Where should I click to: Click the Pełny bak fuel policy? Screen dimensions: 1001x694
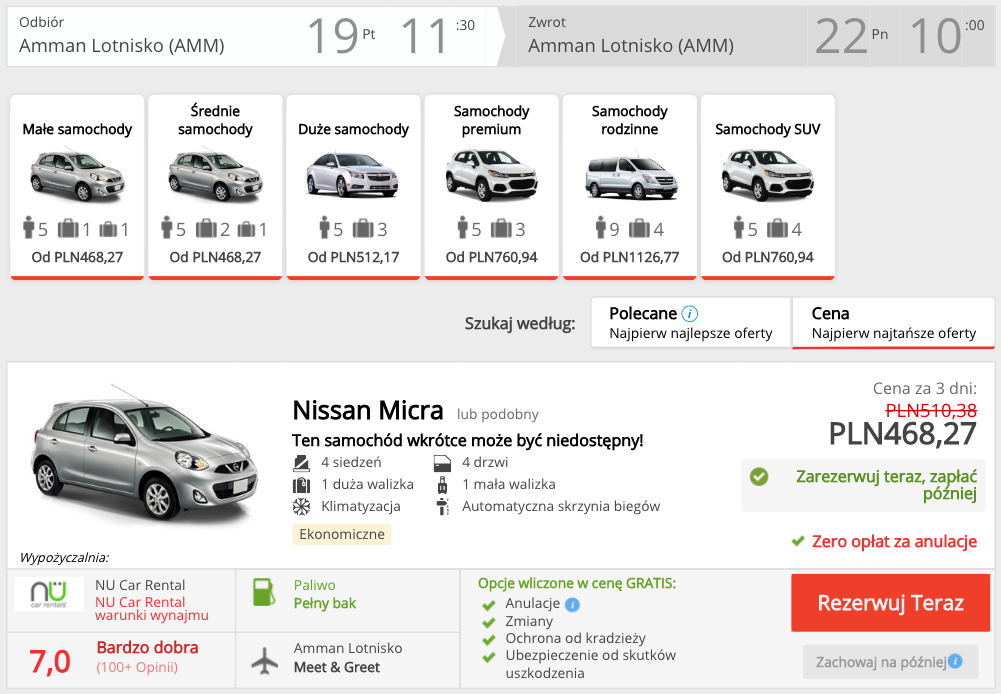(325, 603)
